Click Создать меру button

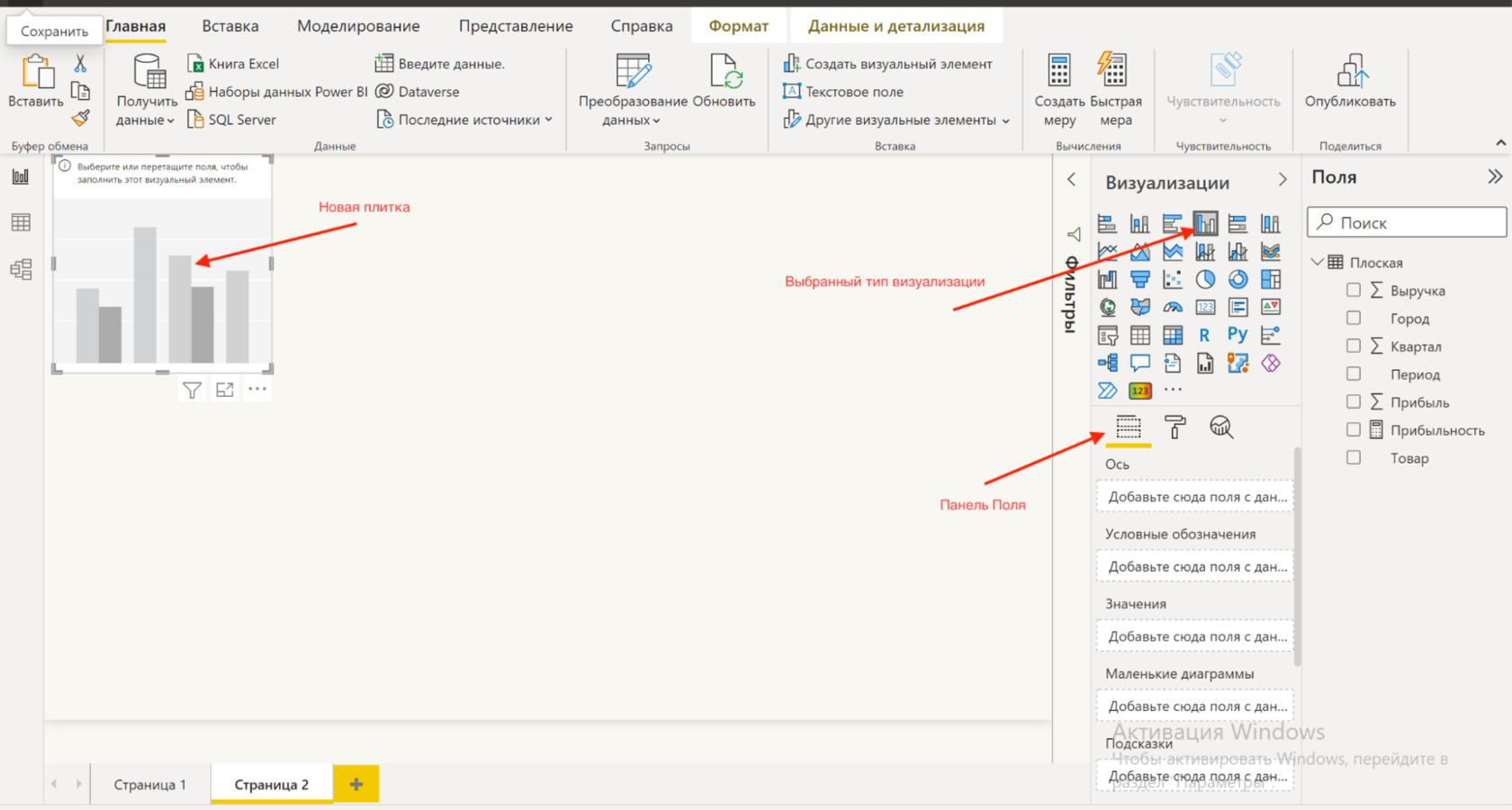pos(1059,90)
